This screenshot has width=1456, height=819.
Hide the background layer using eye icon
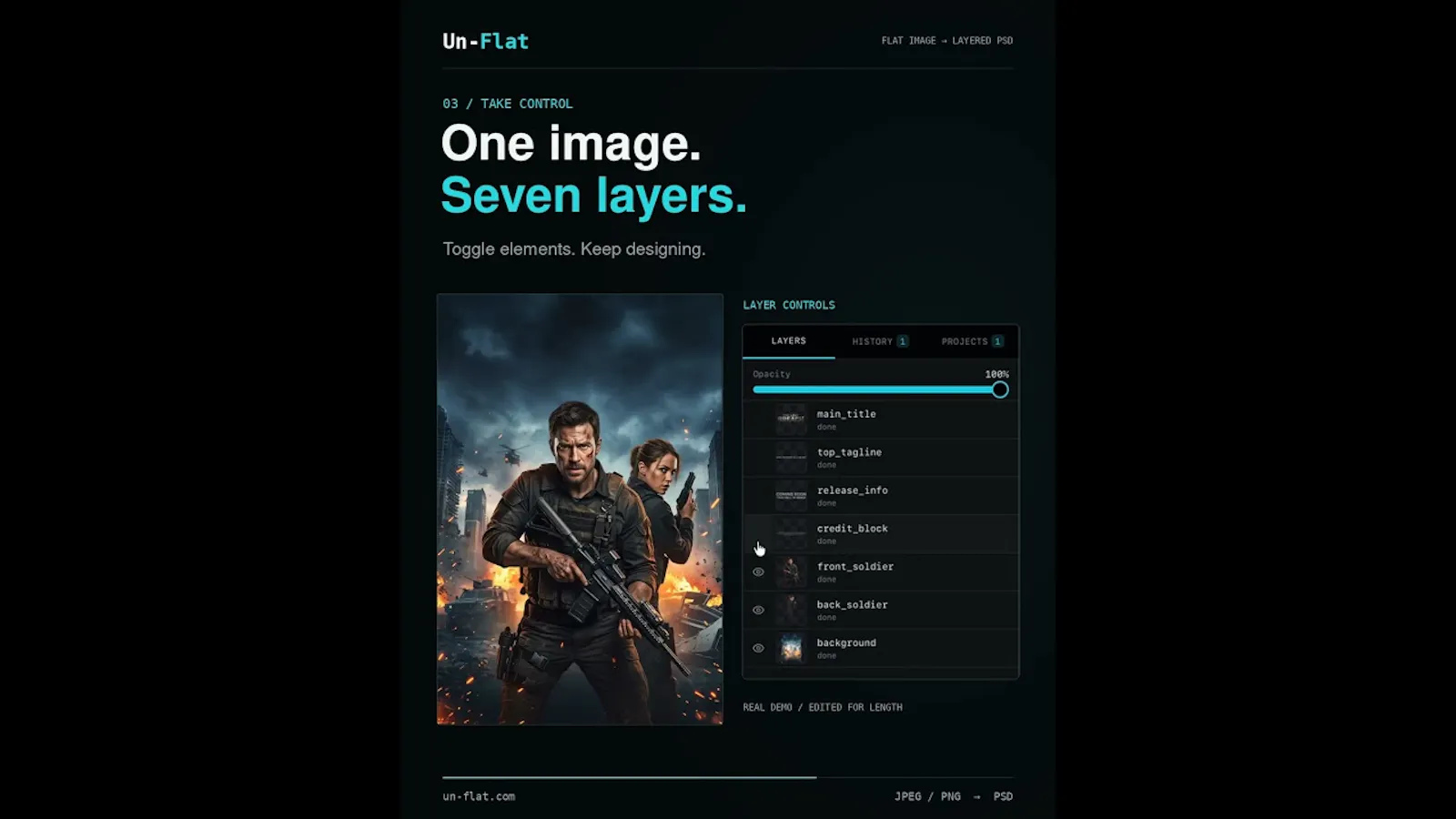pos(758,649)
